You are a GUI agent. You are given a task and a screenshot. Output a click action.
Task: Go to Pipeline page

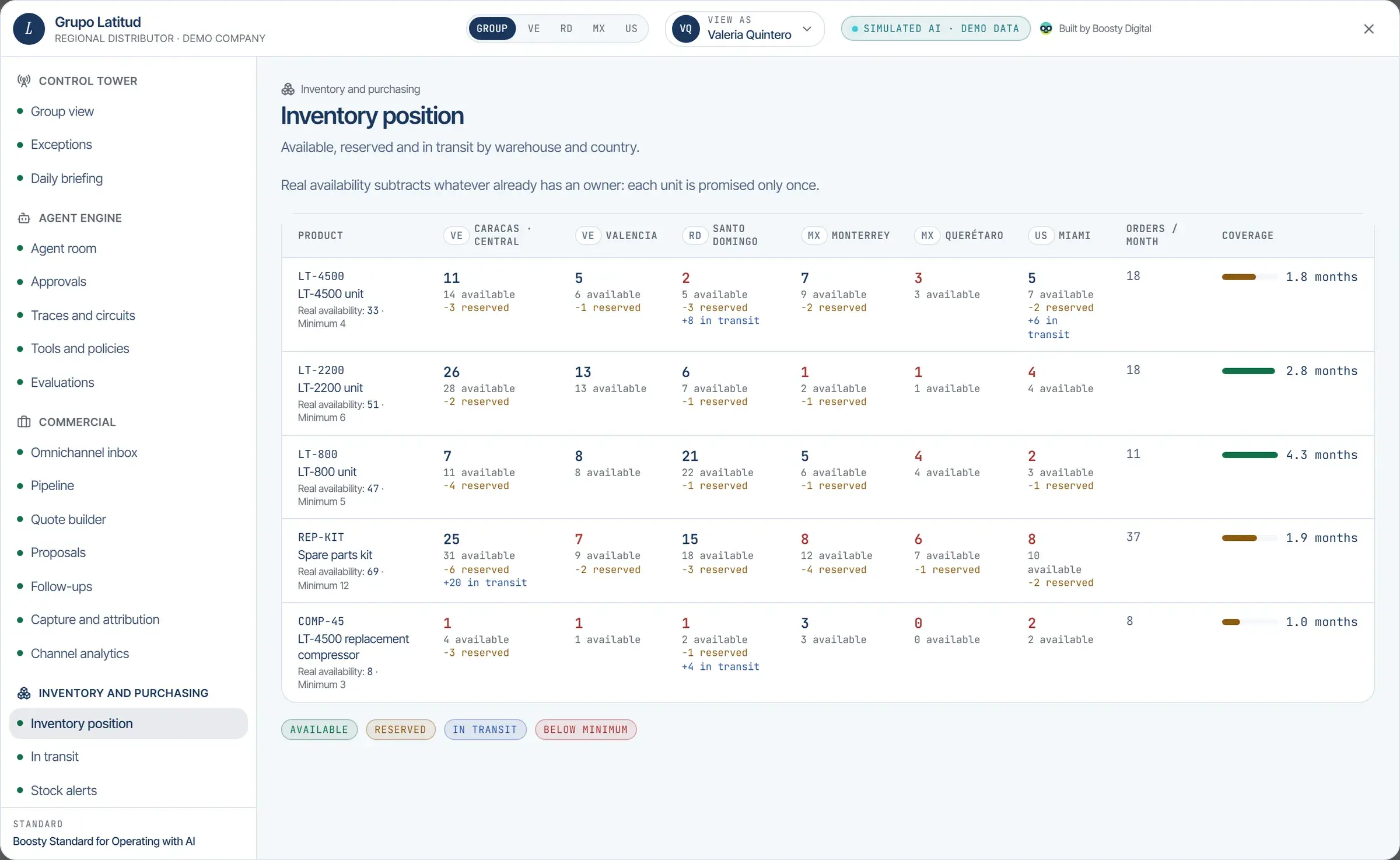coord(128,486)
